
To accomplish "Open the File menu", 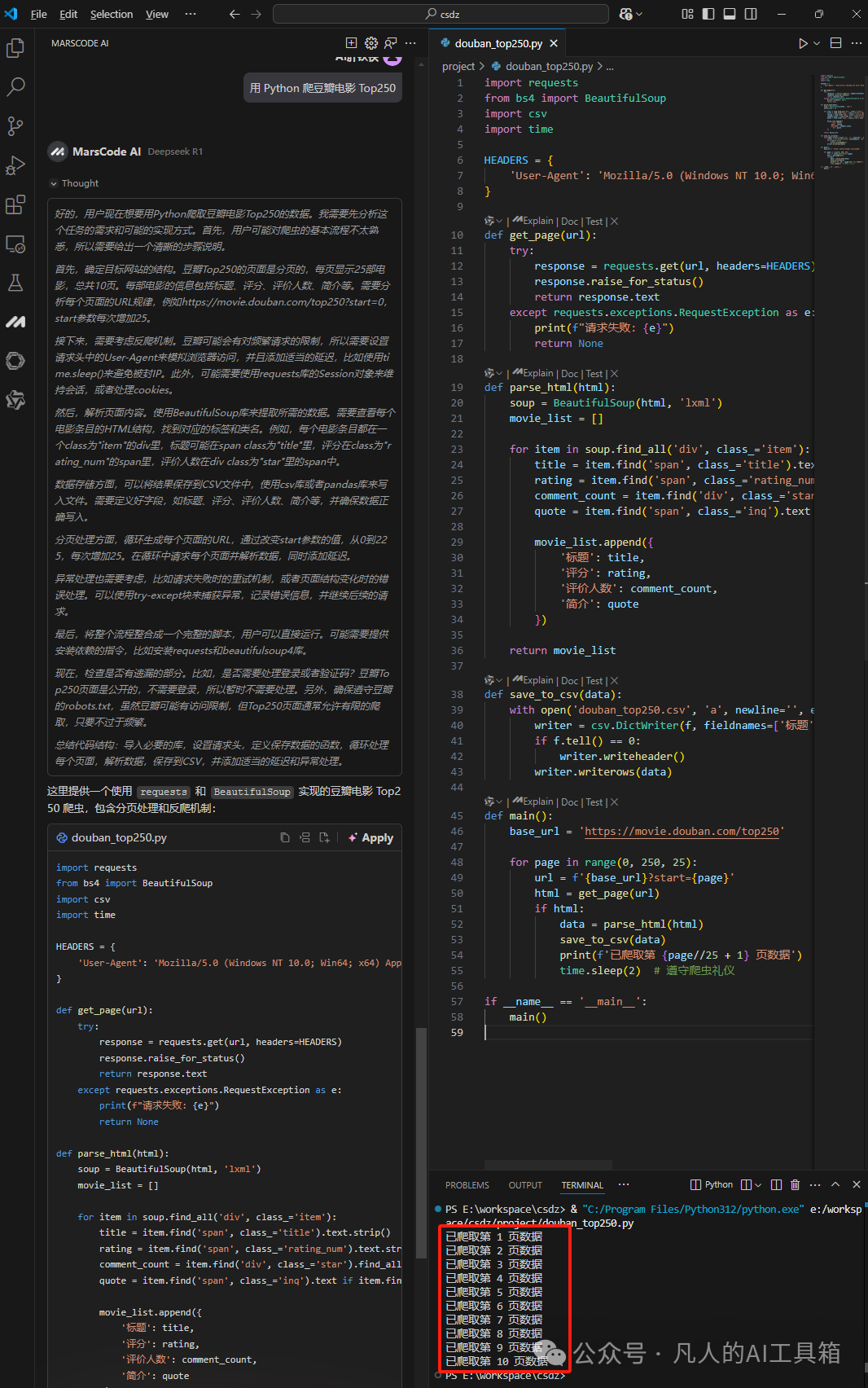I will (38, 14).
